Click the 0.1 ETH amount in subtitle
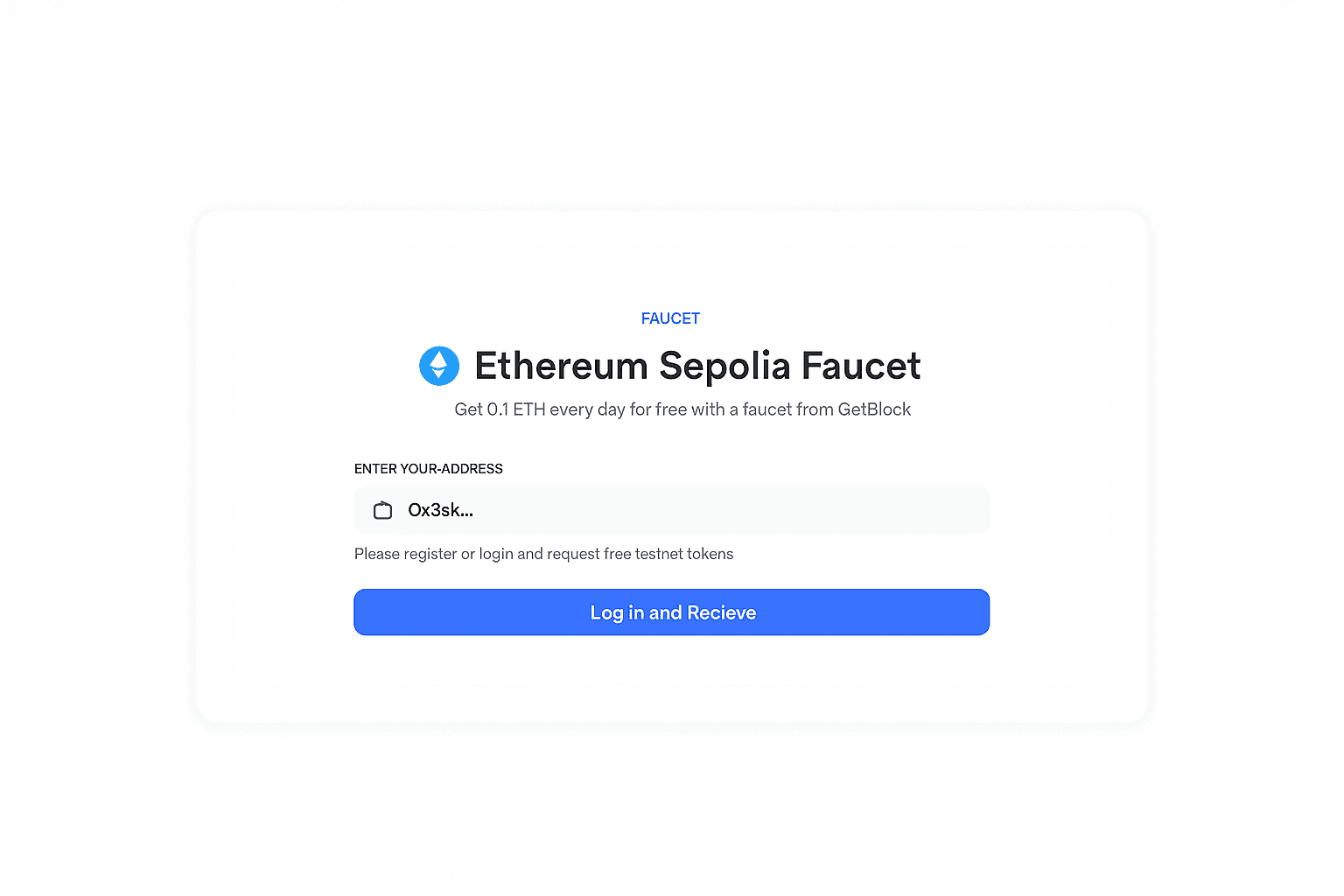 pyautogui.click(x=516, y=409)
